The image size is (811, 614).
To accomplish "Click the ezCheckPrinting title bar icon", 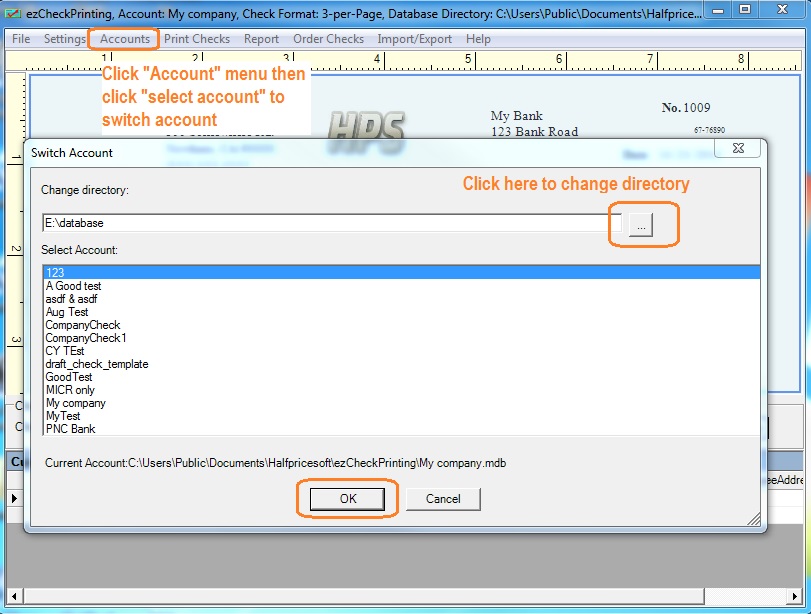I will coord(13,13).
